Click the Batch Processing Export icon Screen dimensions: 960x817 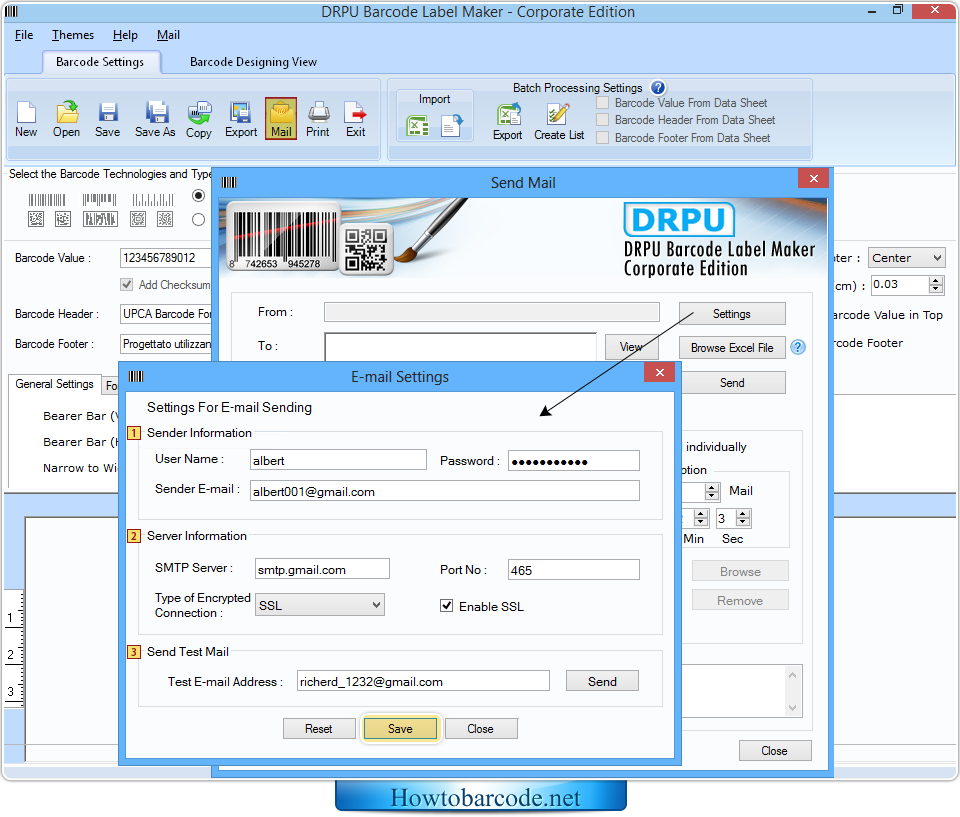click(x=508, y=121)
